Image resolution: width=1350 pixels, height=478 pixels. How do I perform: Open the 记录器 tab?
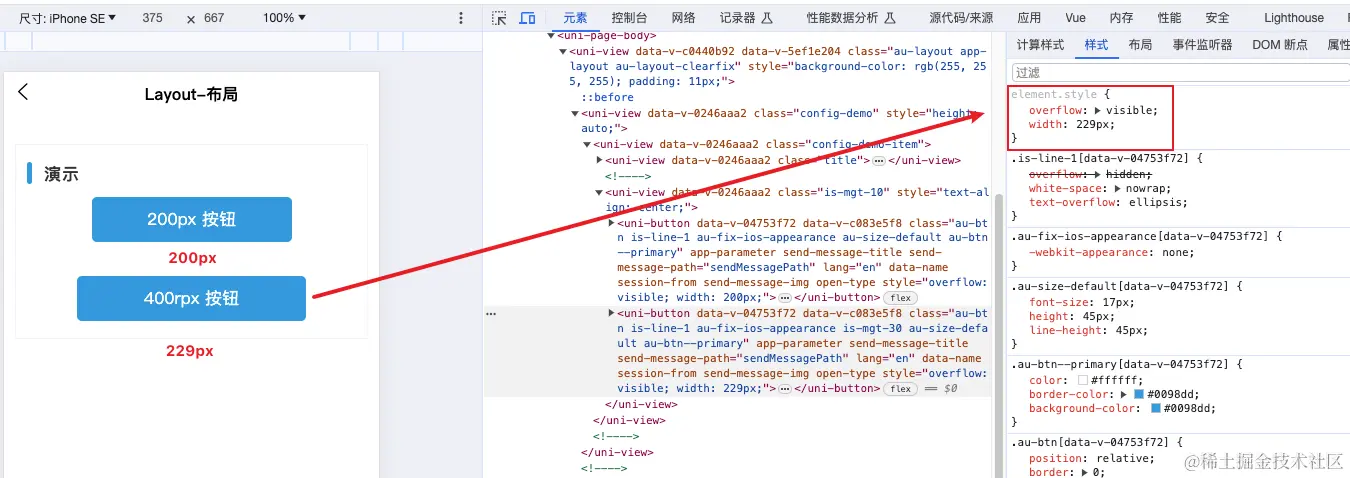[737, 18]
